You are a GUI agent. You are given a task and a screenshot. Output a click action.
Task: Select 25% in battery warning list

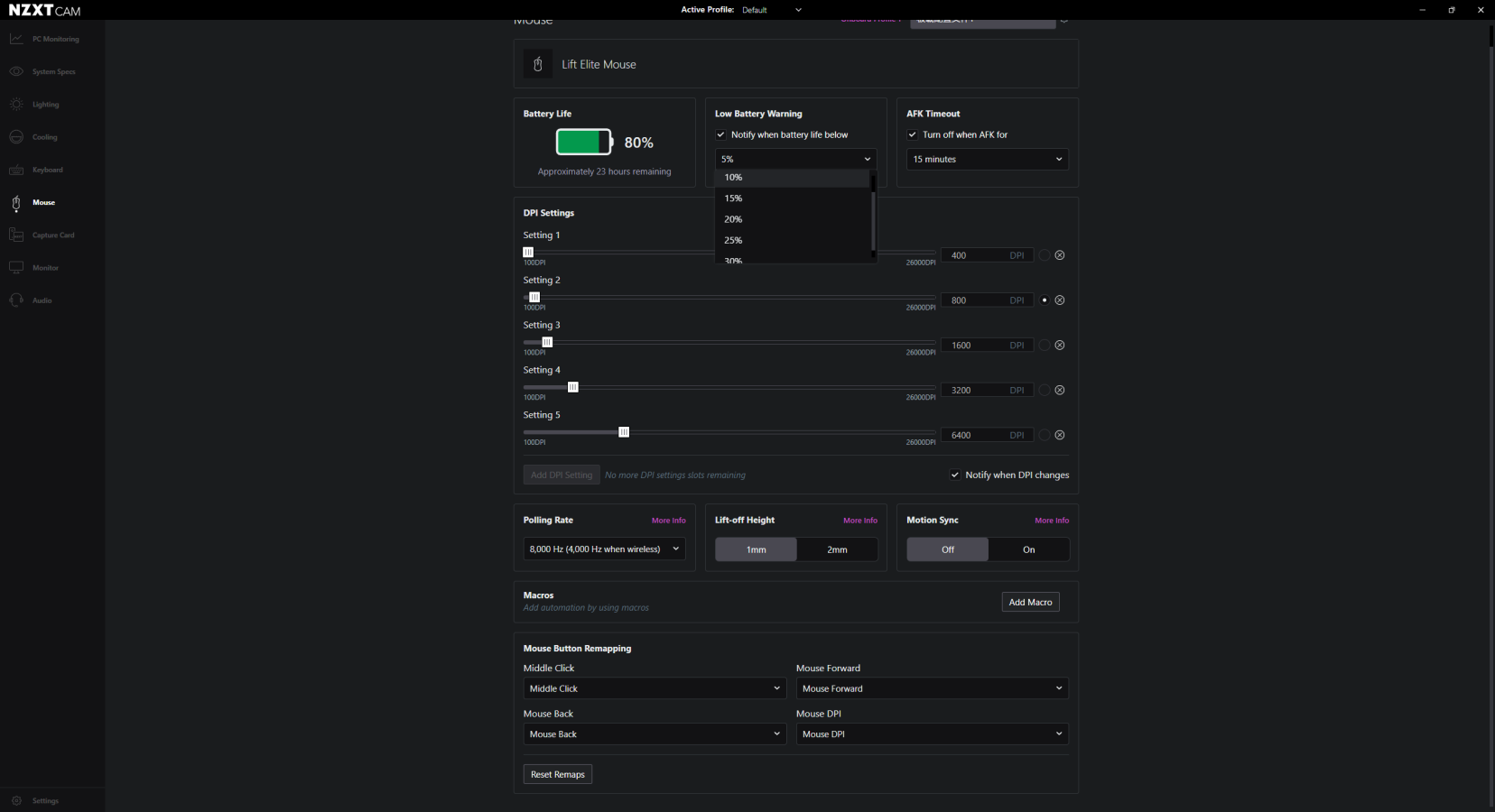pyautogui.click(x=793, y=240)
